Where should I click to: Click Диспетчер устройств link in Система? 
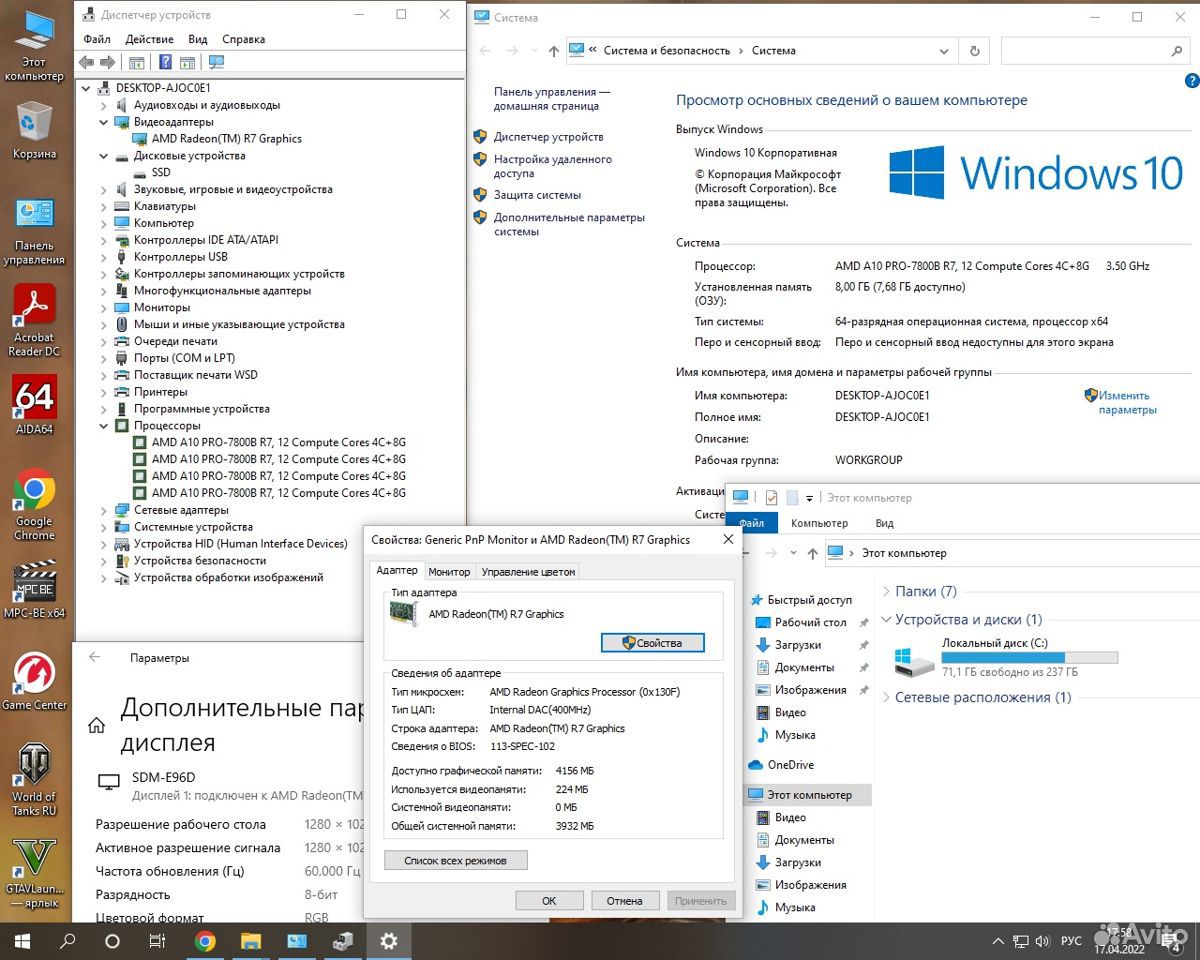pos(548,136)
